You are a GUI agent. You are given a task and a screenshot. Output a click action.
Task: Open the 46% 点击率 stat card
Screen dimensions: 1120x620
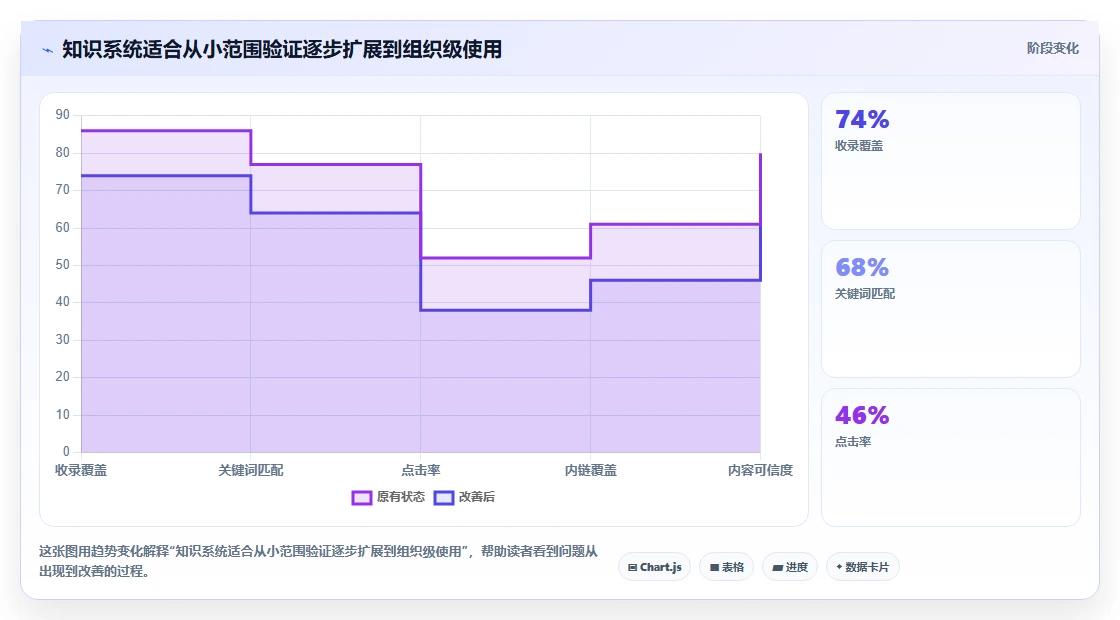pyautogui.click(x=951, y=457)
